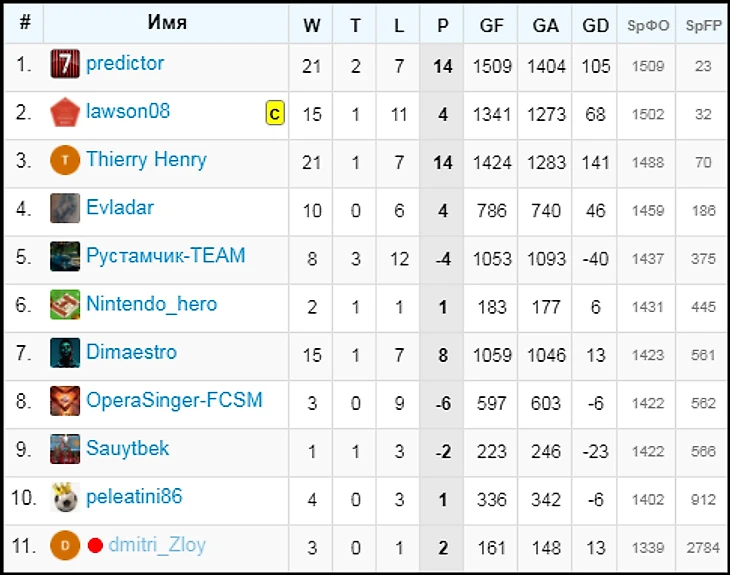This screenshot has height=575, width=730.
Task: Open Рустамчик-TEAM profile link
Action: 165,256
